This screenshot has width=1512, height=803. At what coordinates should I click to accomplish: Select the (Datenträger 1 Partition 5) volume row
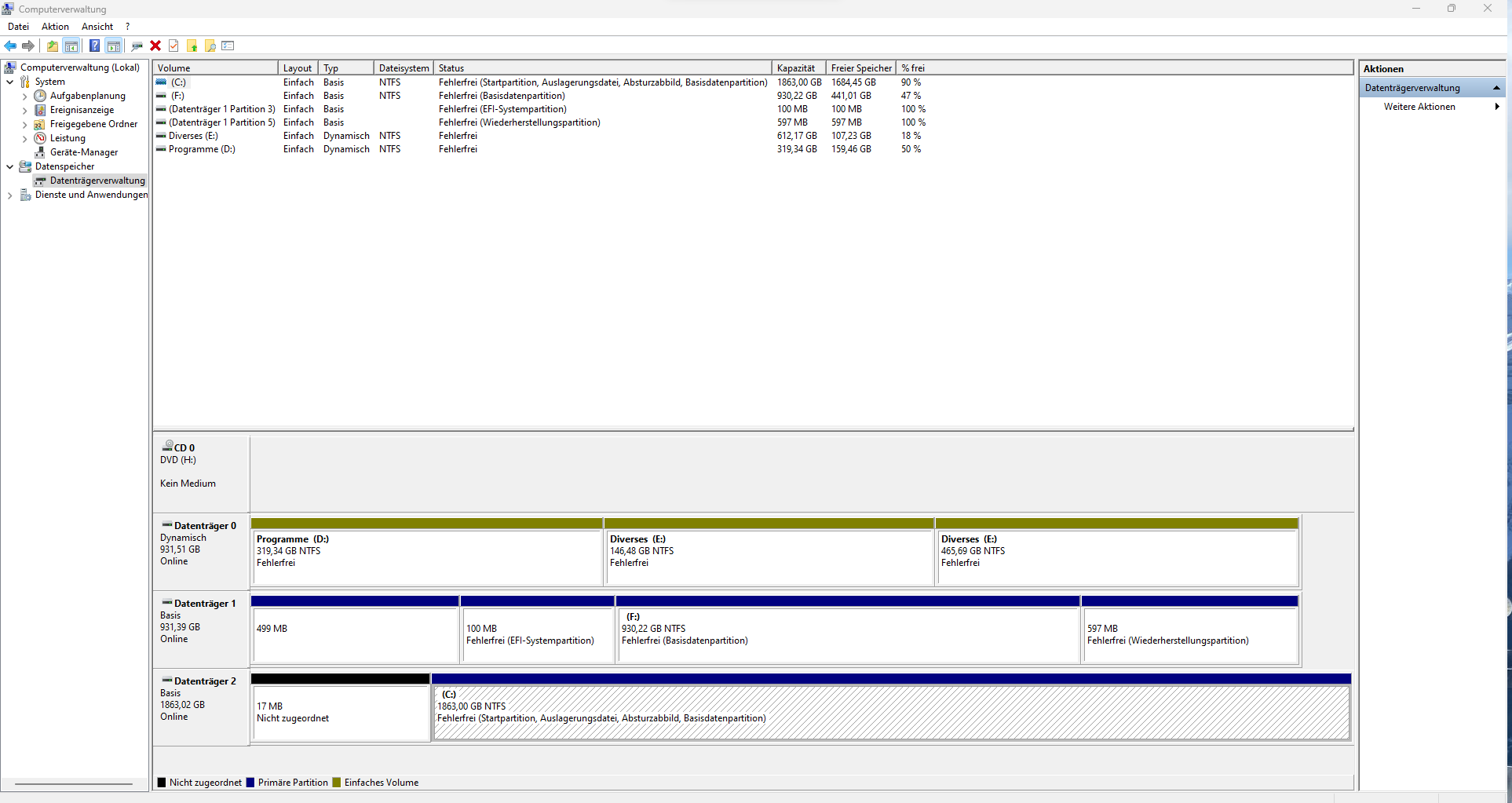(542, 122)
